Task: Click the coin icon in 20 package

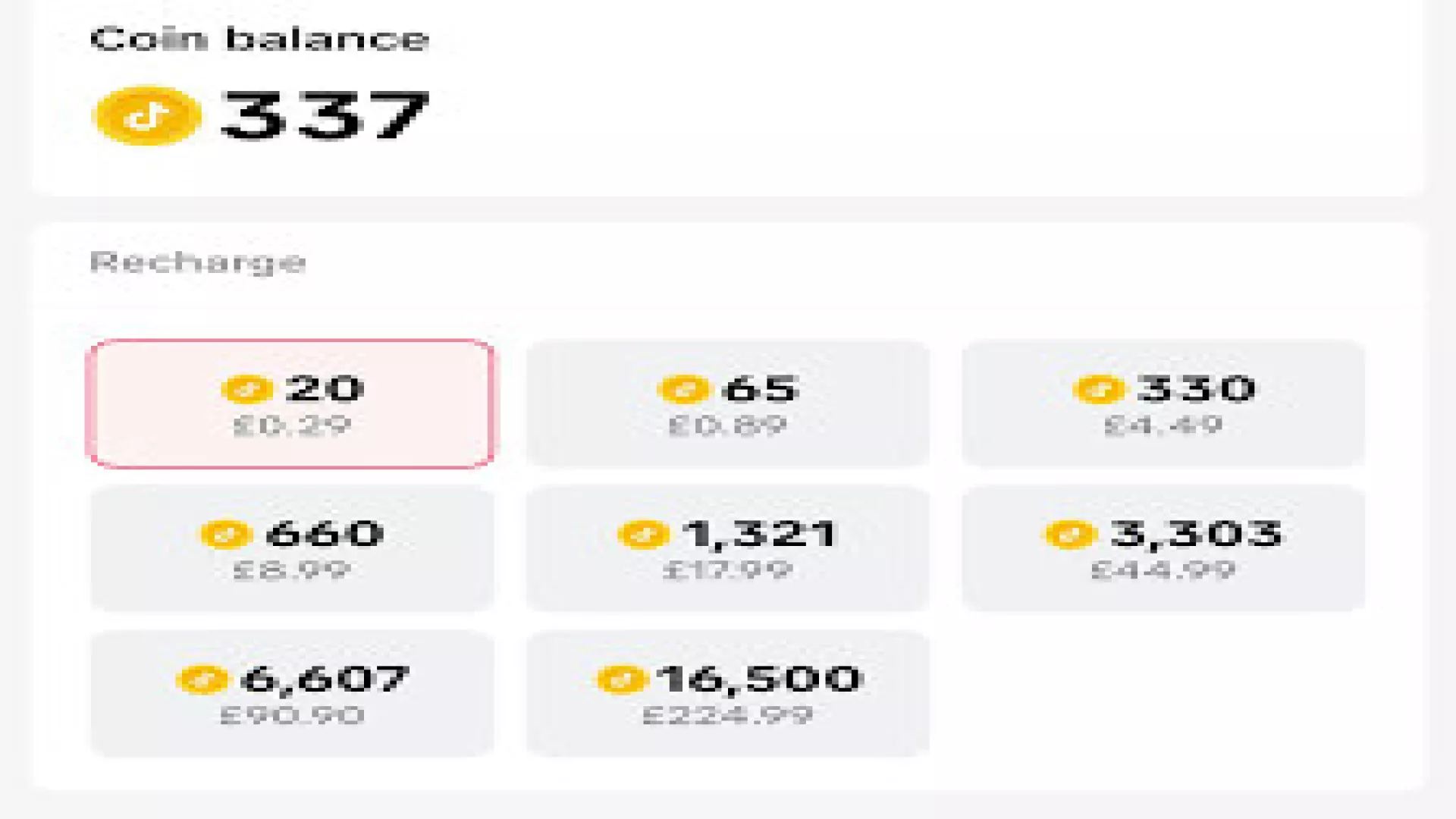Action: point(246,389)
